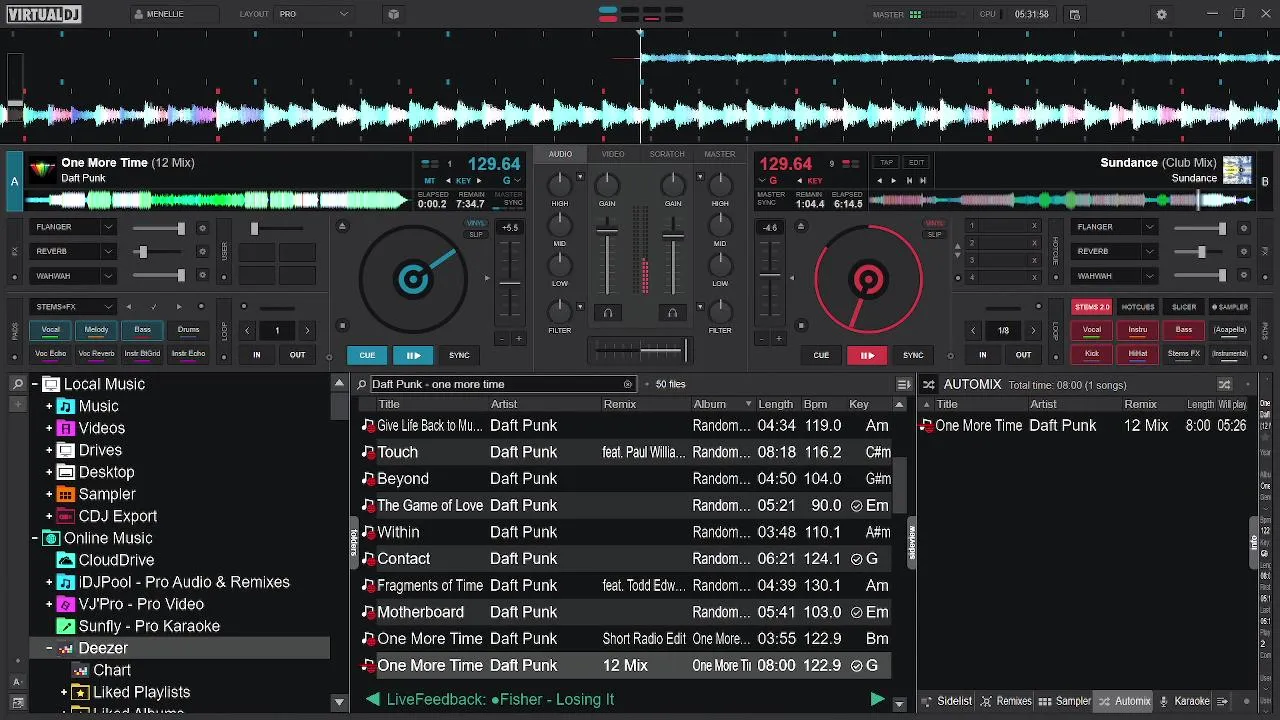Image resolution: width=1280 pixels, height=720 pixels.
Task: Click the LiveFeedback play arrow on the right
Action: (x=877, y=699)
